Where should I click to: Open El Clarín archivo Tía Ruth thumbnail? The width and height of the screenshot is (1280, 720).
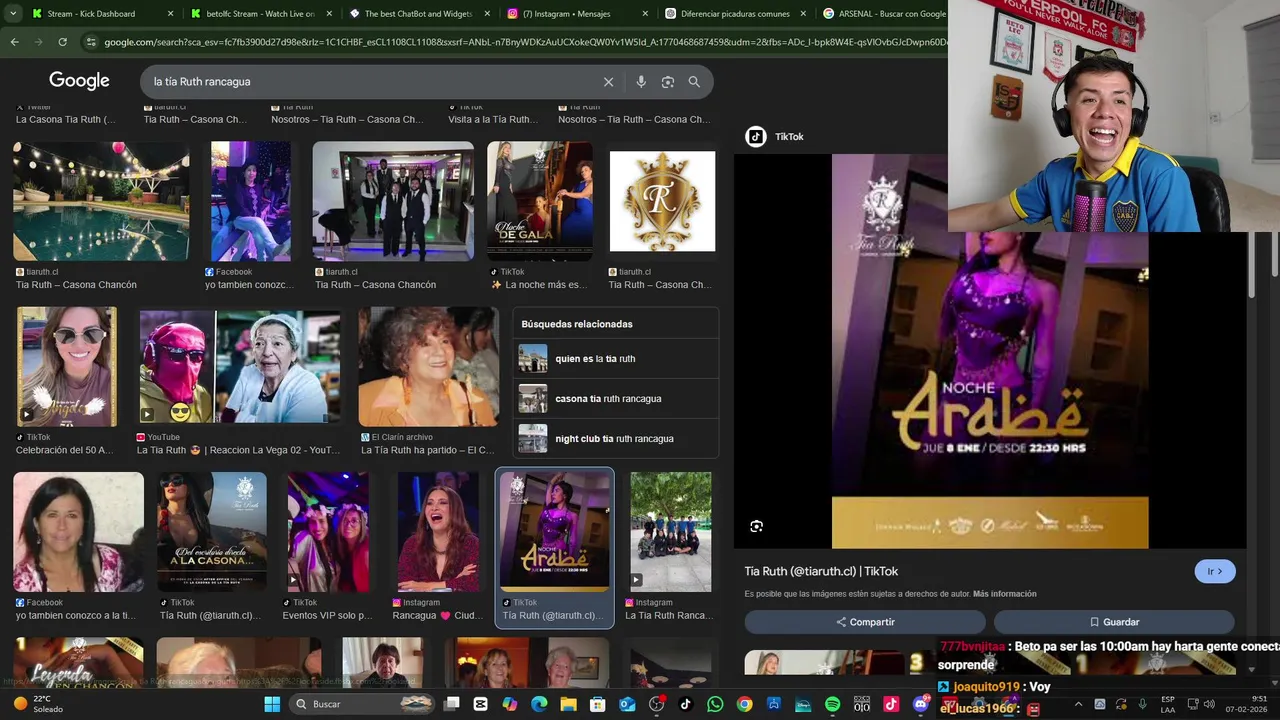point(428,367)
